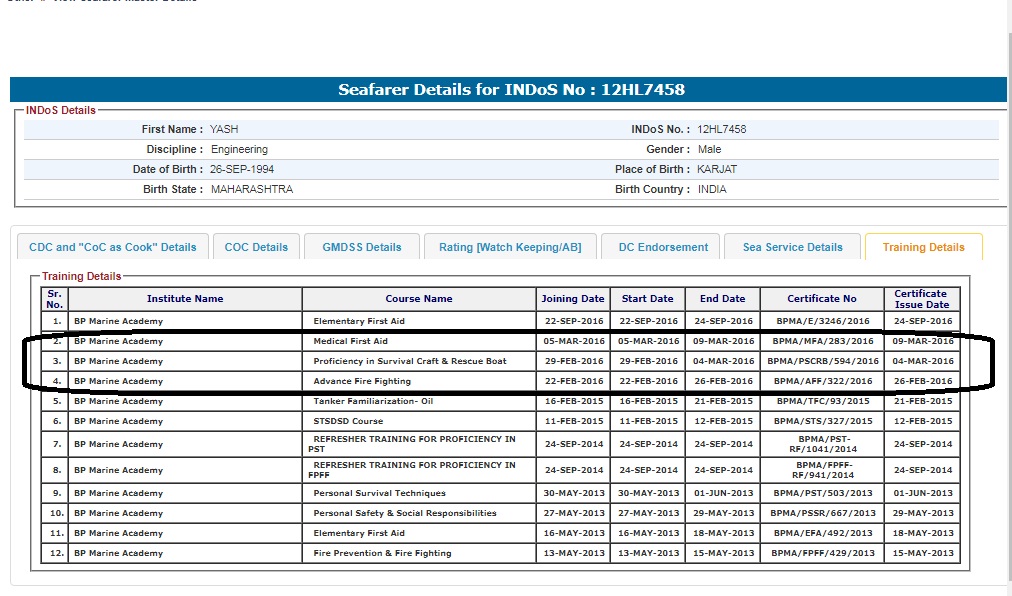Select the Medical First Aid course cell
The width and height of the screenshot is (1012, 596).
click(350, 341)
